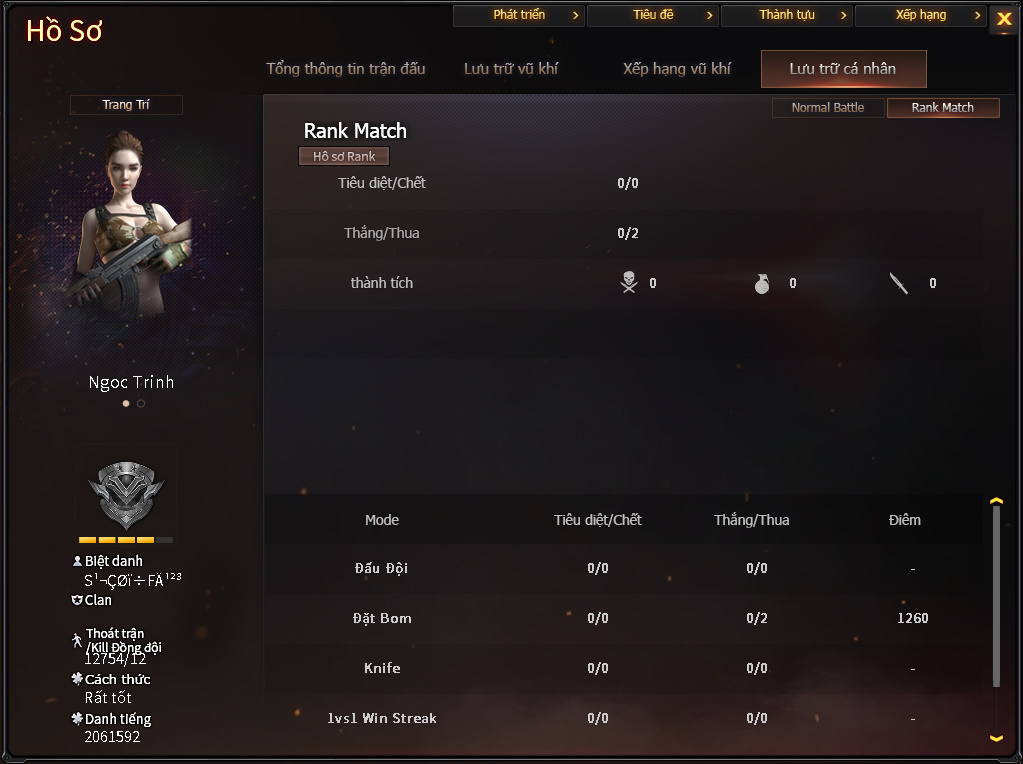Click the silver rank badge emblem
1023x764 pixels.
tap(126, 495)
